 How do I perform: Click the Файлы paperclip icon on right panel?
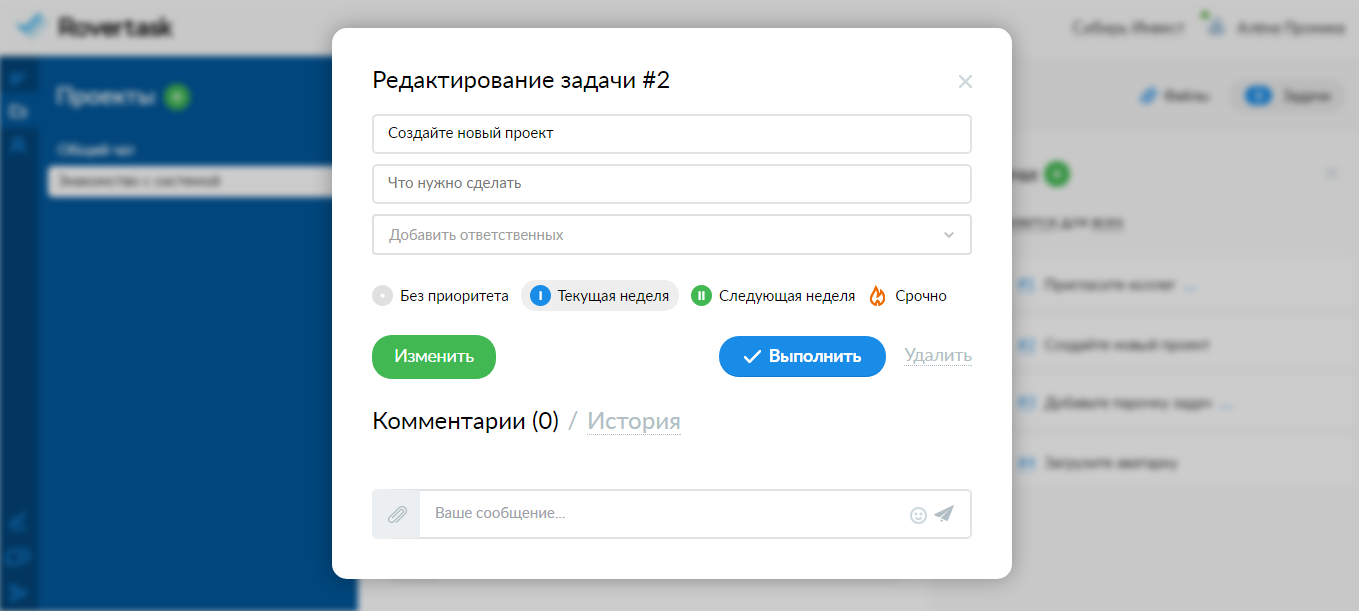1148,95
